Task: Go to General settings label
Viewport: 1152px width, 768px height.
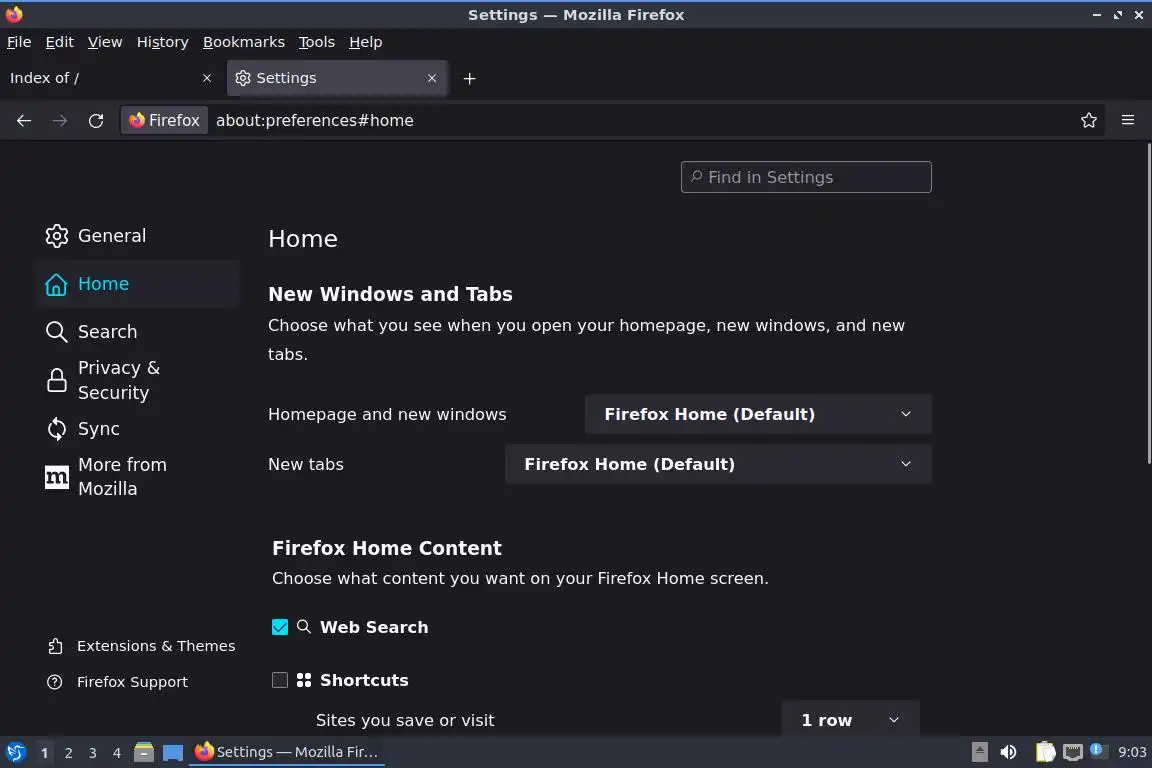Action: pyautogui.click(x=112, y=236)
